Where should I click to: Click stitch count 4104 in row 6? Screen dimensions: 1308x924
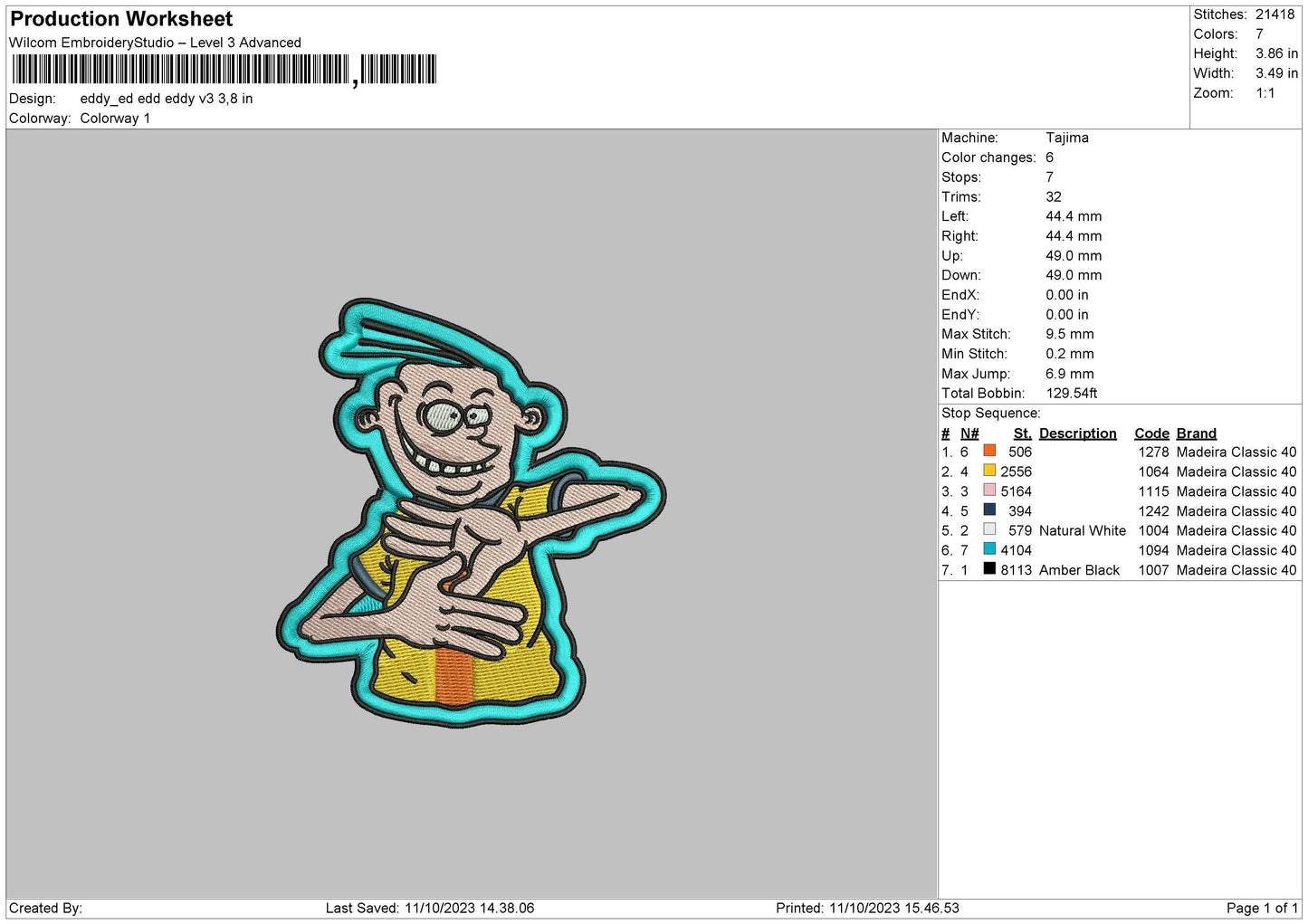(x=1017, y=550)
